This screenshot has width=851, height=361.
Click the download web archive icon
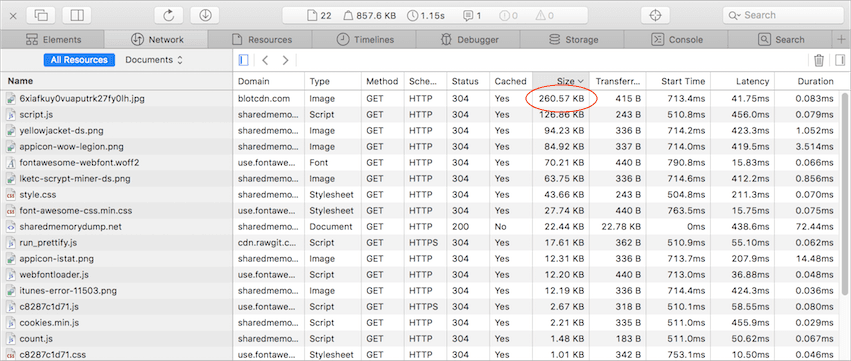(205, 16)
